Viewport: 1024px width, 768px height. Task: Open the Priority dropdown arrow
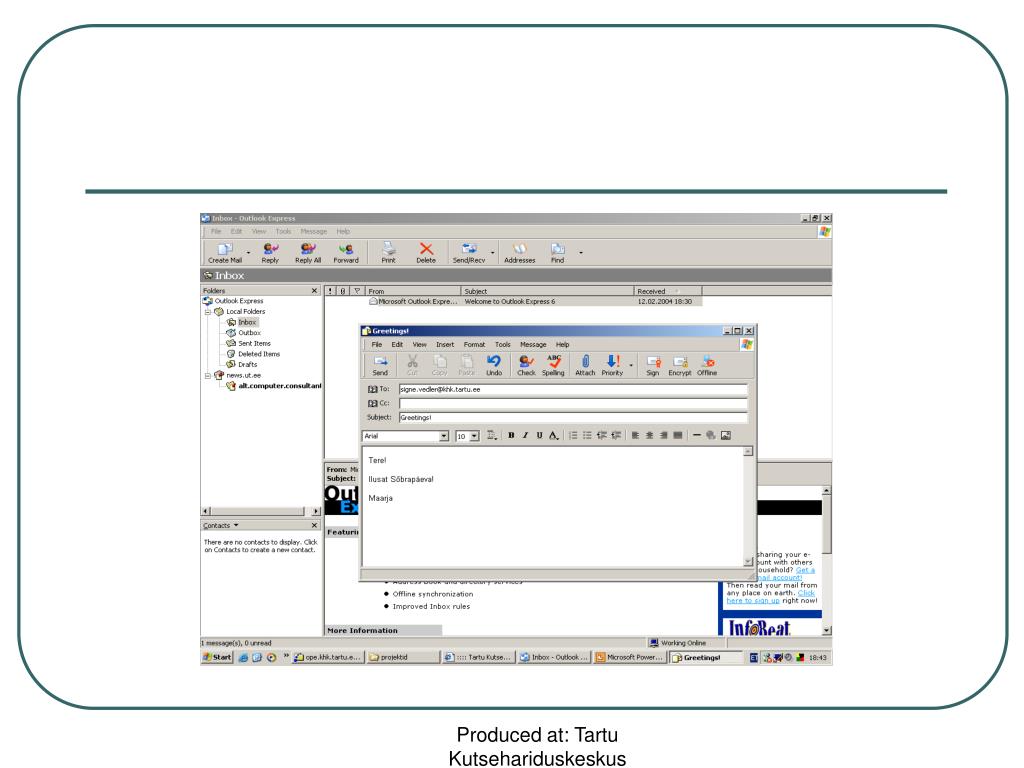click(631, 365)
